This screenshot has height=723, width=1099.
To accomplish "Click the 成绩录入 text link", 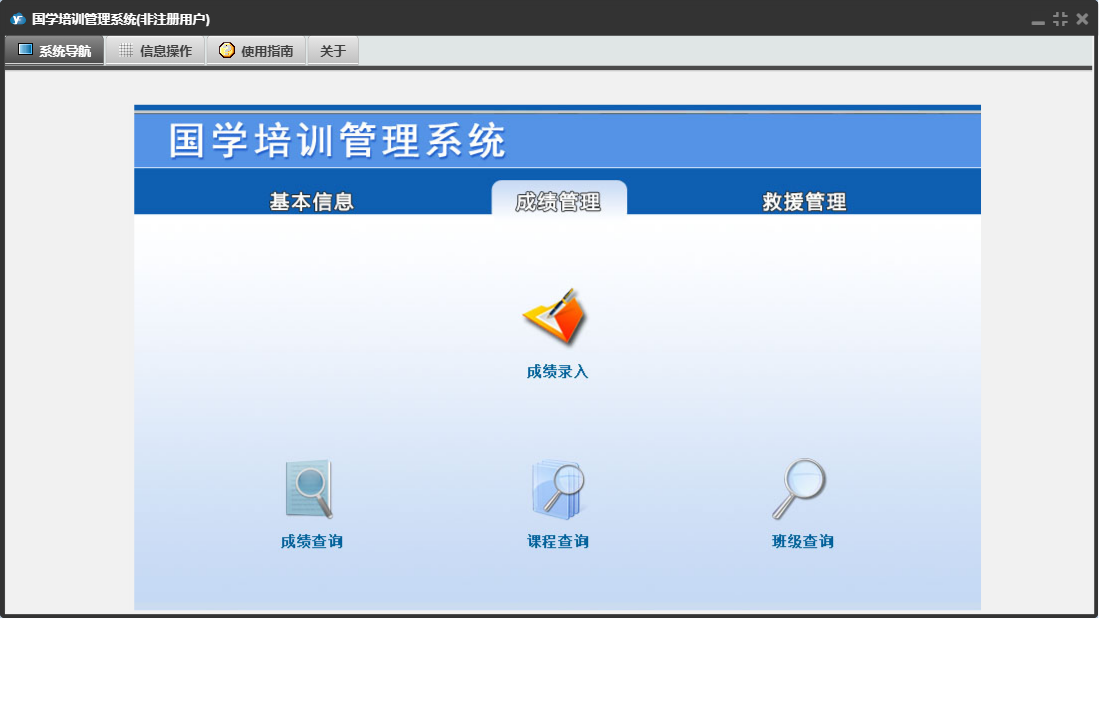I will tap(557, 372).
